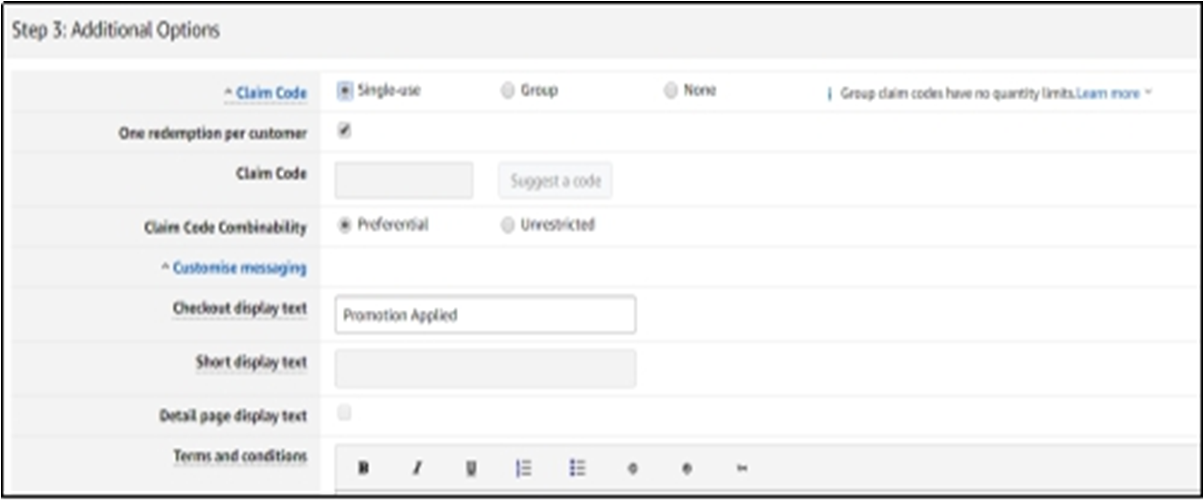
Task: Enable the Detail page display text checkbox
Action: click(x=345, y=412)
